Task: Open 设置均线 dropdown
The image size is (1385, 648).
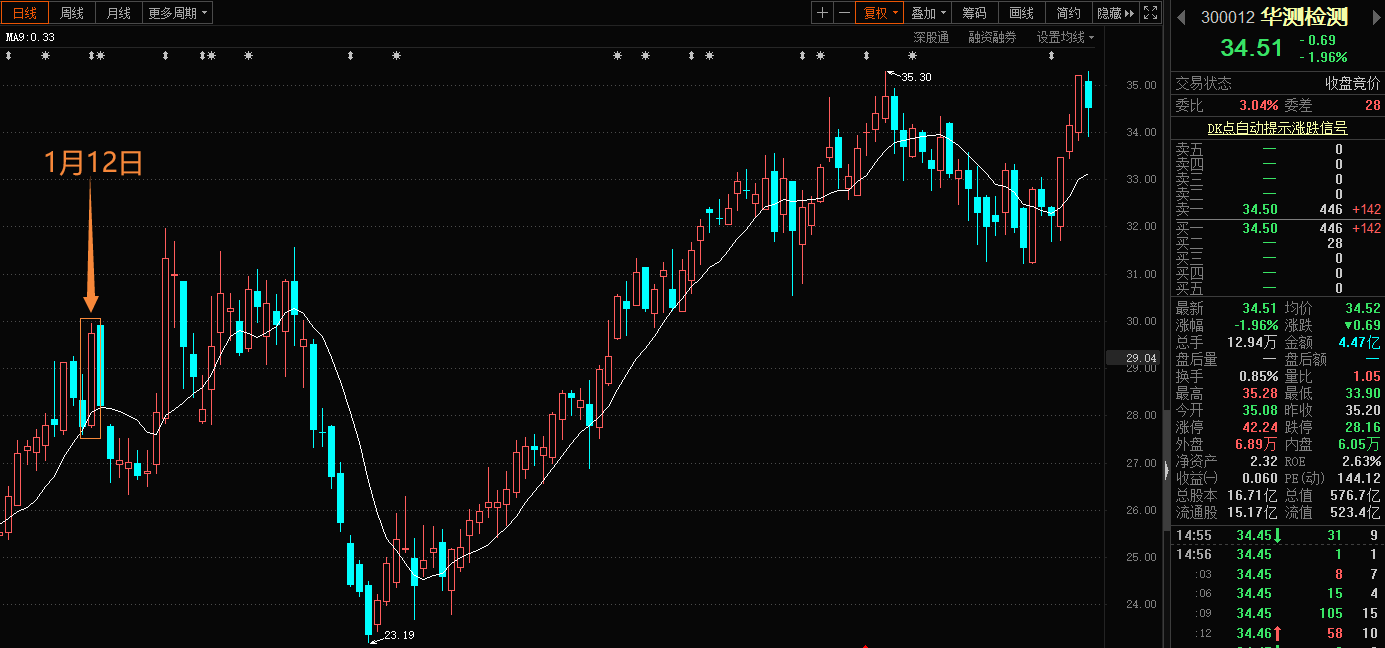Action: point(1065,37)
